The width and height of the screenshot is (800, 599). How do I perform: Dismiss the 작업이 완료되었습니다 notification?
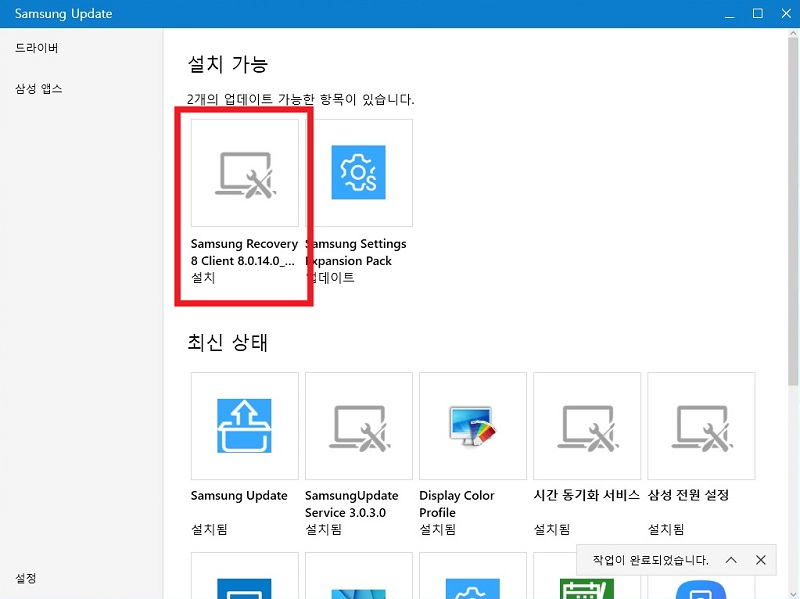click(761, 560)
